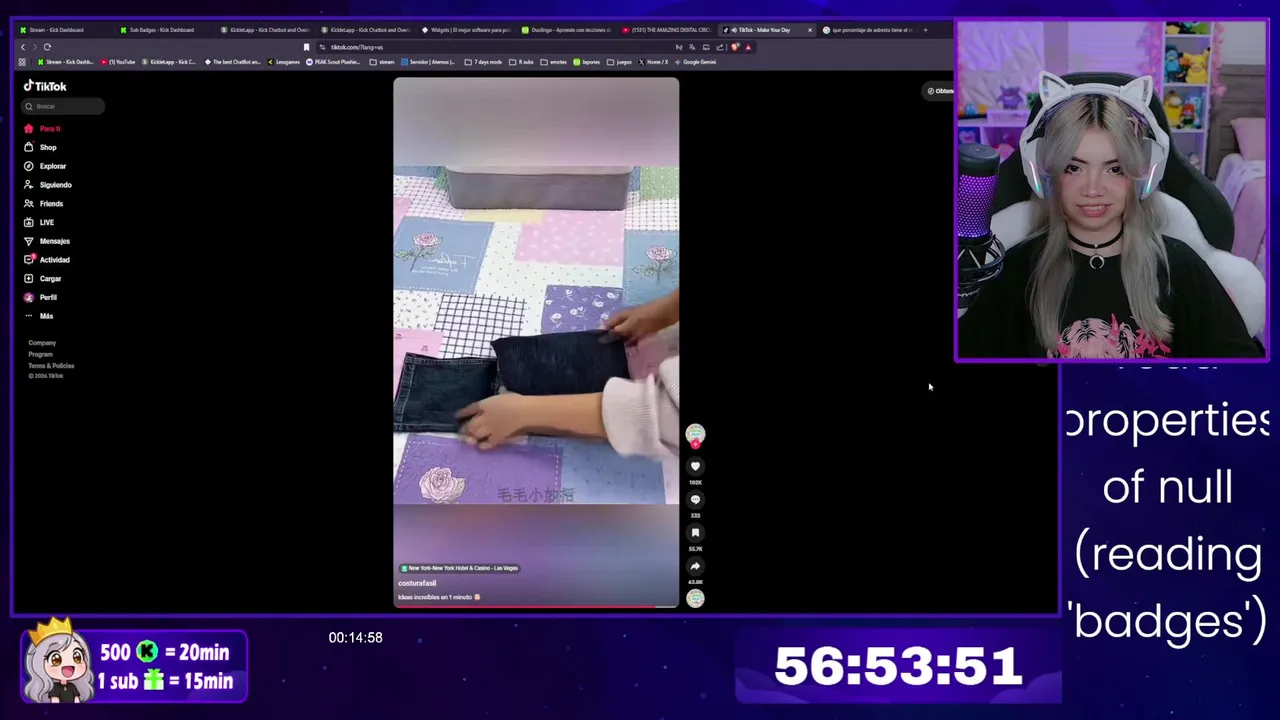Open the Program footer link
Image resolution: width=1280 pixels, height=720 pixels.
(x=40, y=354)
